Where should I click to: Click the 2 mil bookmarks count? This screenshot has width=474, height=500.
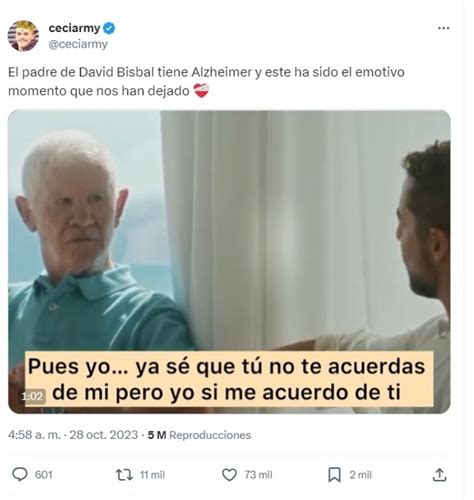point(360,475)
